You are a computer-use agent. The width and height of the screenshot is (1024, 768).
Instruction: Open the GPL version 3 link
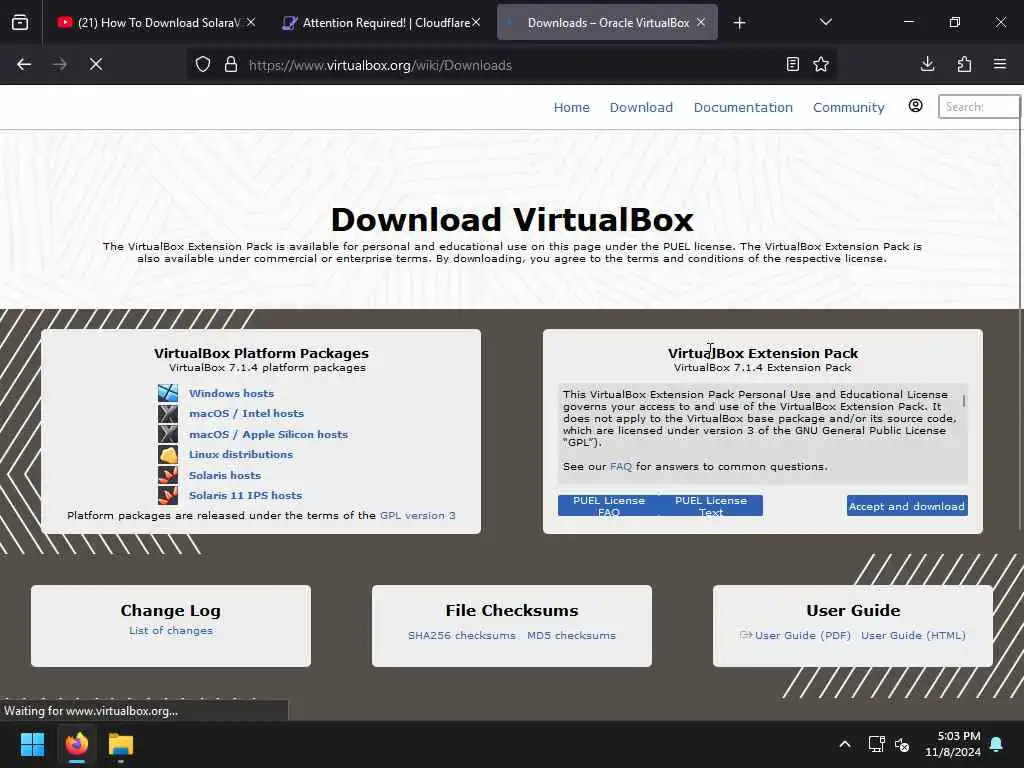[418, 515]
